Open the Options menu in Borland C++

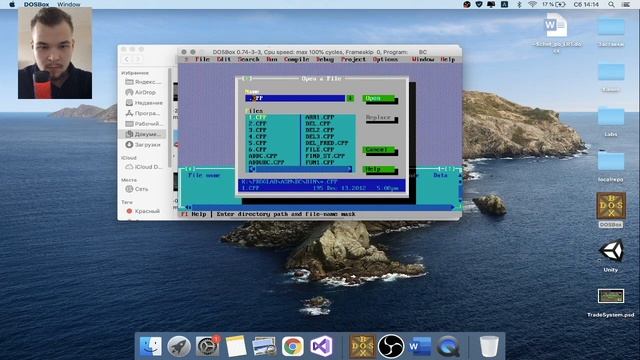(385, 60)
